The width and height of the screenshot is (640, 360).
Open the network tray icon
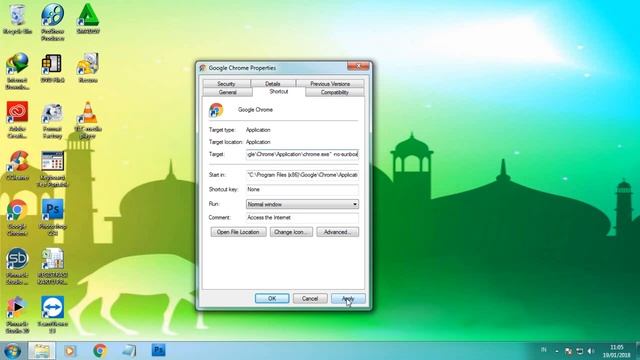(579, 351)
